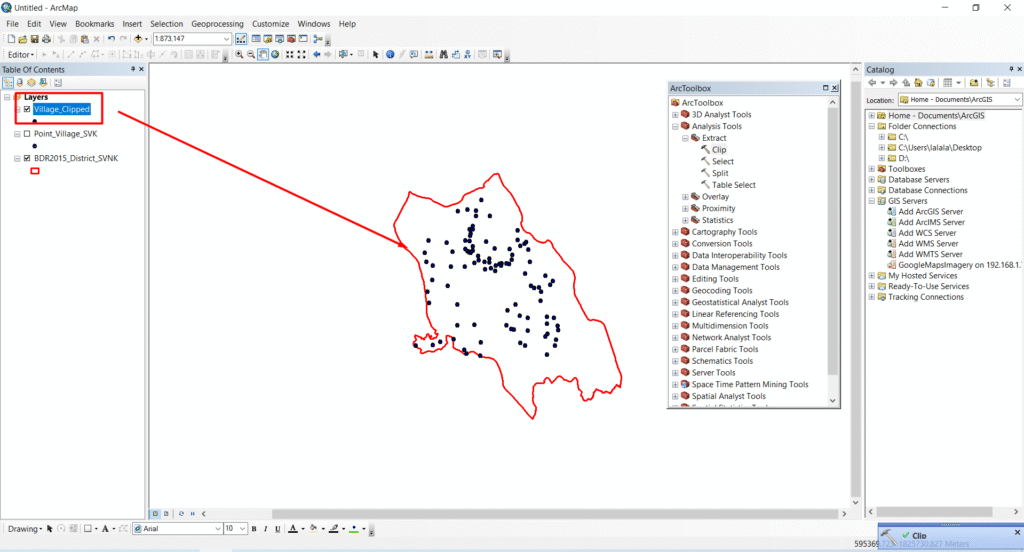Enable Point_Village_SVK layer checkbox
The height and width of the screenshot is (552, 1024).
coord(27,134)
